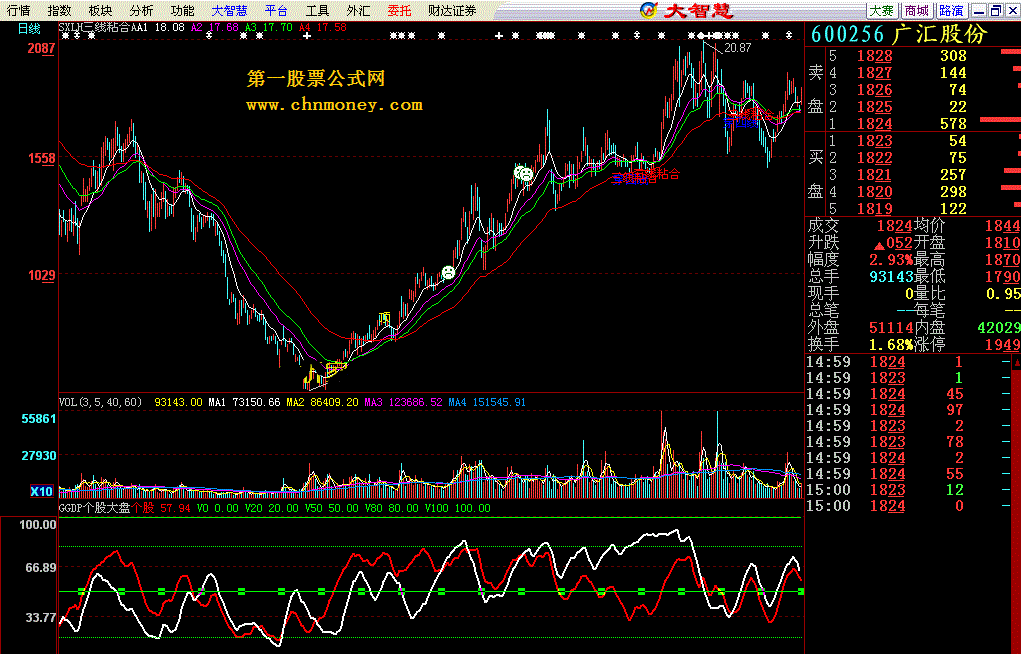Viewport: 1021px width, 654px height.
Task: Open the 板块 menu
Action: (100, 10)
